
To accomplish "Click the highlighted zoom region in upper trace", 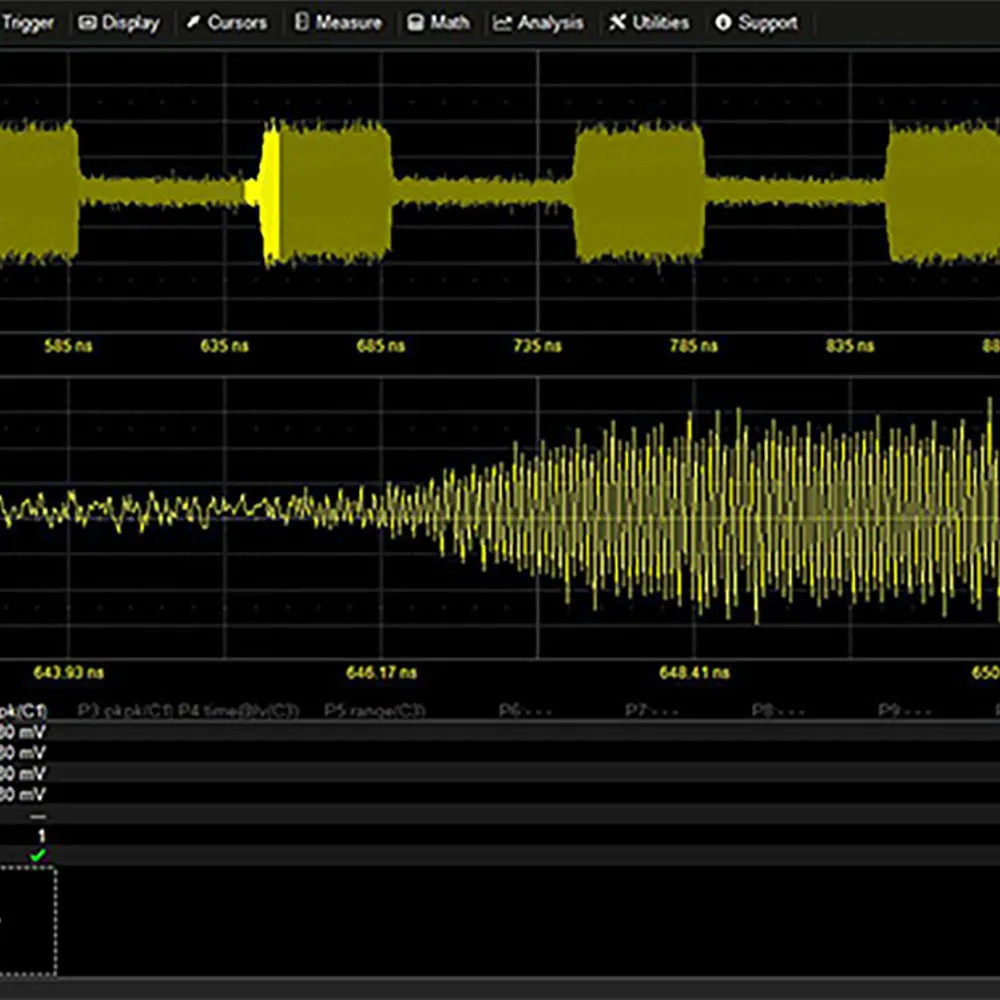I will 267,190.
